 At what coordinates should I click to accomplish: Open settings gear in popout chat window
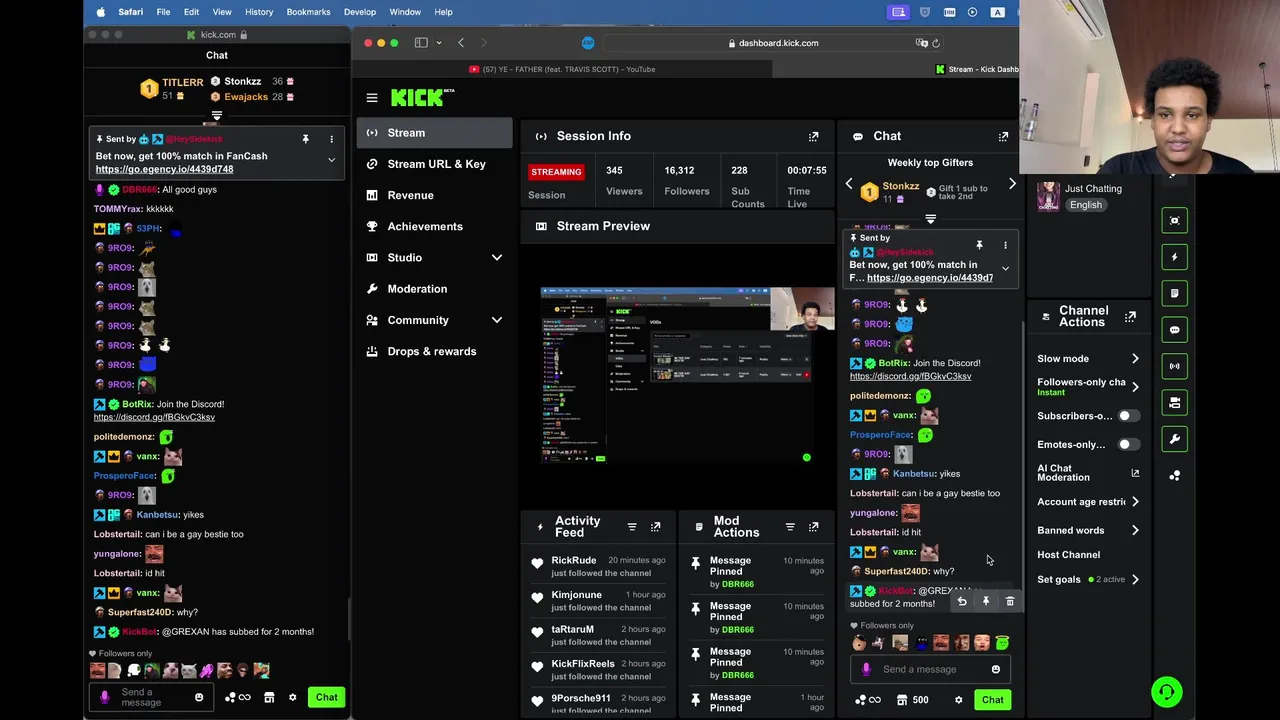pos(293,697)
